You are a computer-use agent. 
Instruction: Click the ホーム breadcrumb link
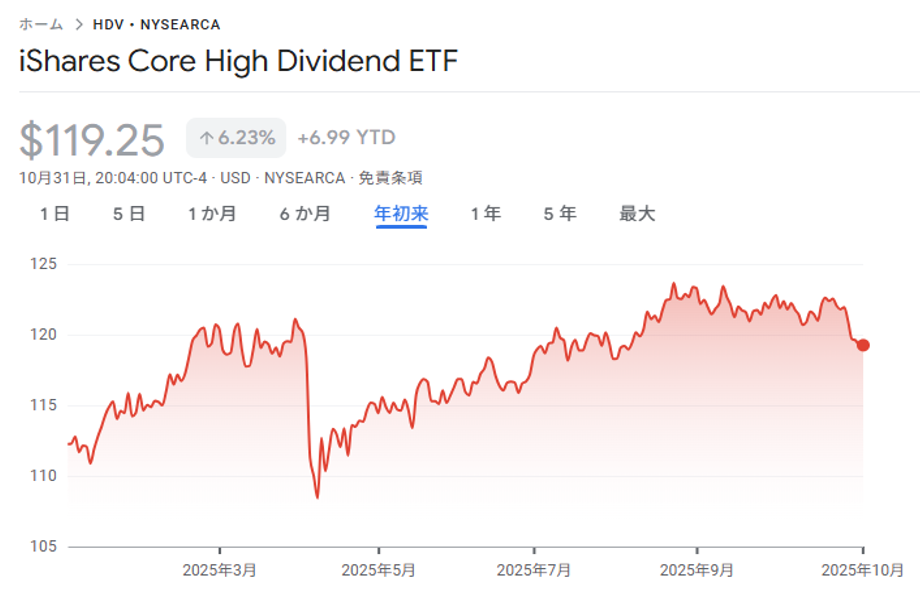click(x=41, y=24)
